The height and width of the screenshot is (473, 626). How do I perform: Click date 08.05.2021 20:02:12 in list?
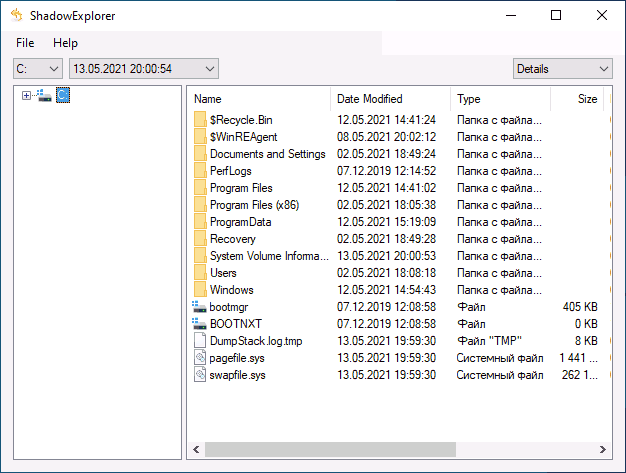[386, 137]
